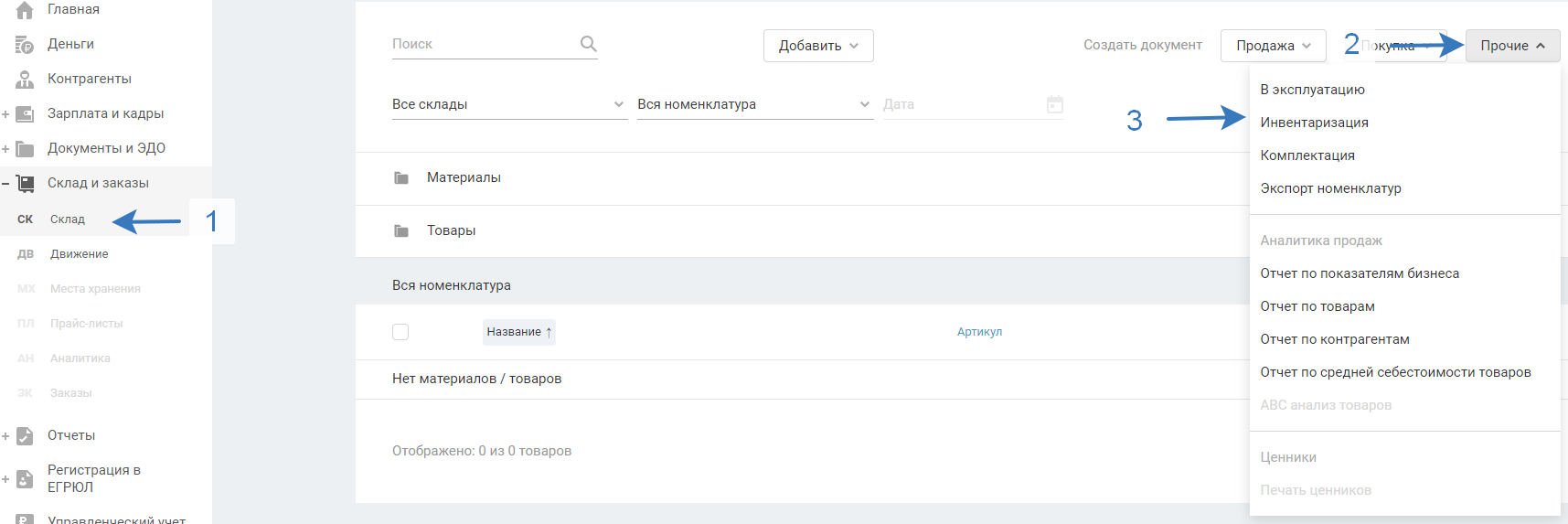This screenshot has width=1568, height=524.
Task: Toggle the Прочие dropdown
Action: pyautogui.click(x=1513, y=46)
